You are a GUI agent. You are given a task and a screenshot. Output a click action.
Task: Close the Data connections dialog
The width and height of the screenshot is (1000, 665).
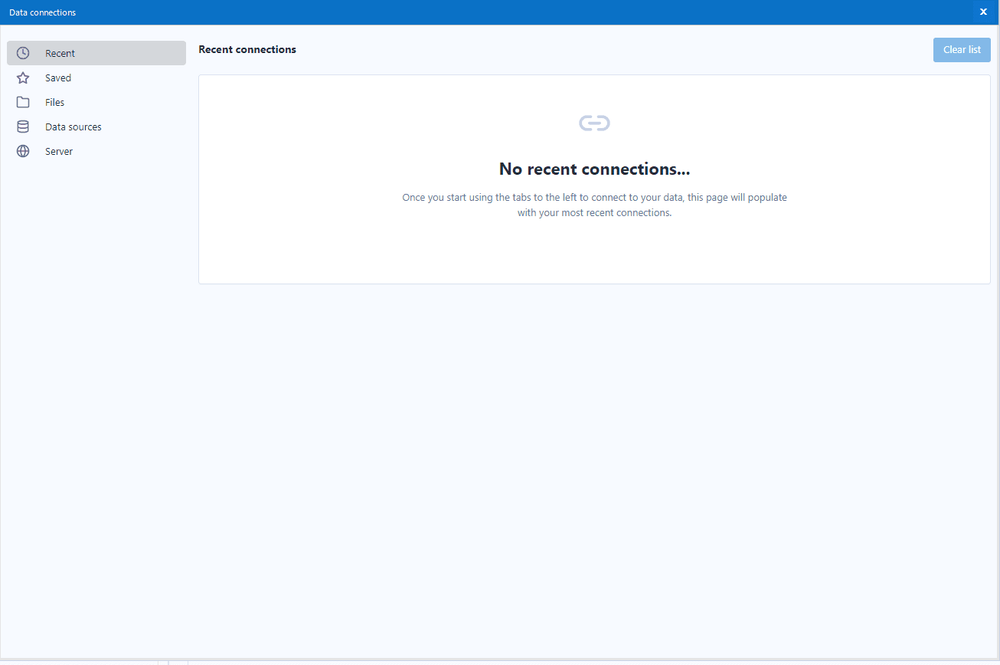983,12
